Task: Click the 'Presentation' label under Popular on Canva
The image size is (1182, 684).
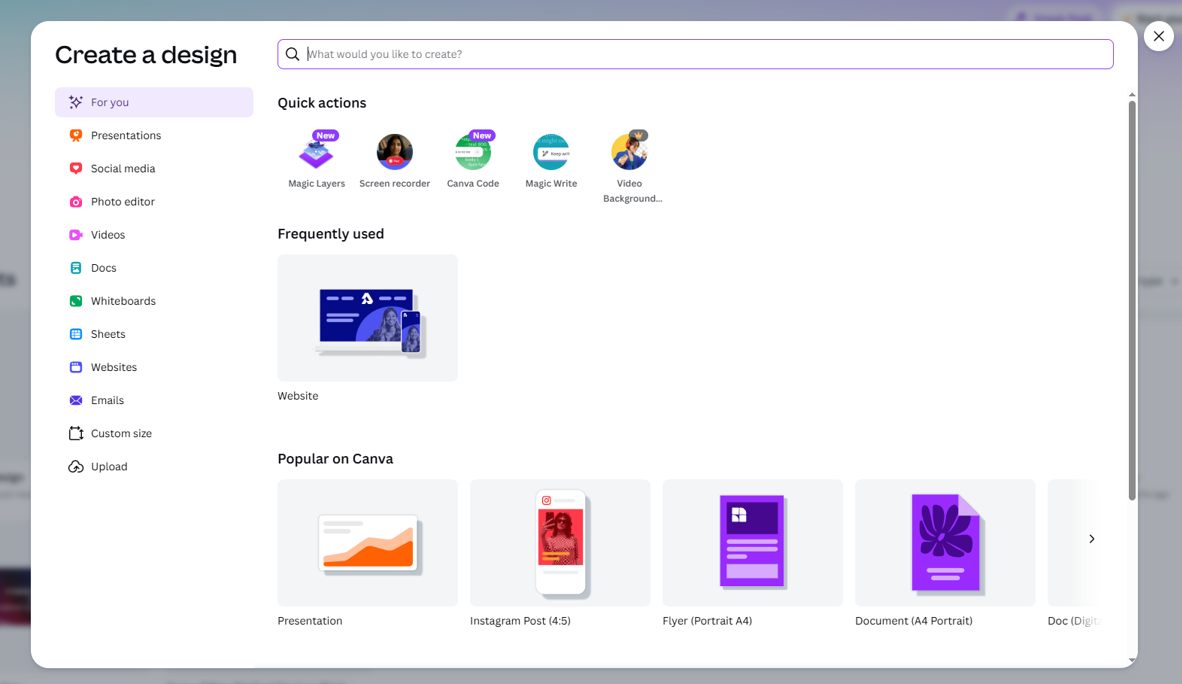Action: coord(310,621)
